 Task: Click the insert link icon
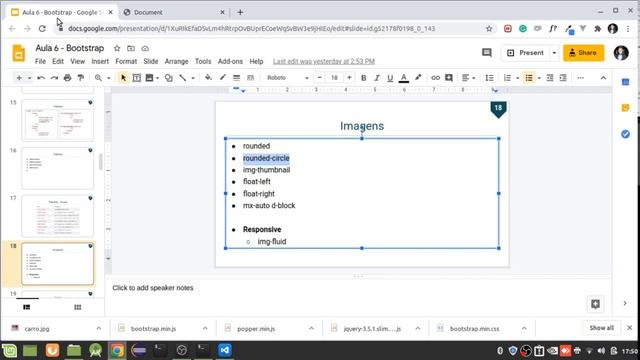click(x=436, y=78)
